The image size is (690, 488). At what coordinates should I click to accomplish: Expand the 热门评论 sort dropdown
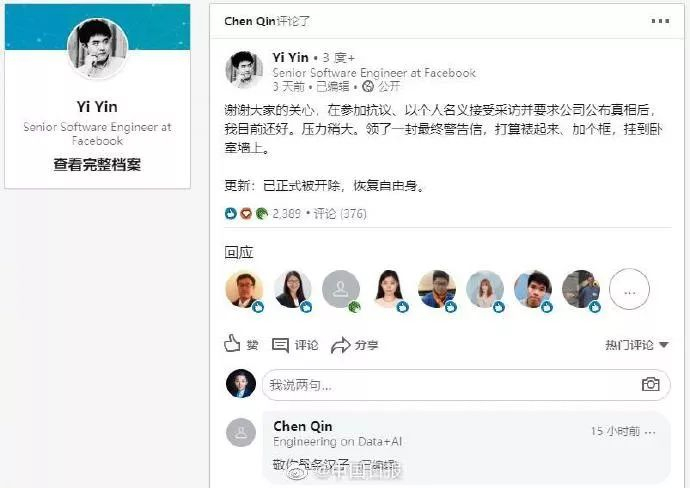pos(636,345)
